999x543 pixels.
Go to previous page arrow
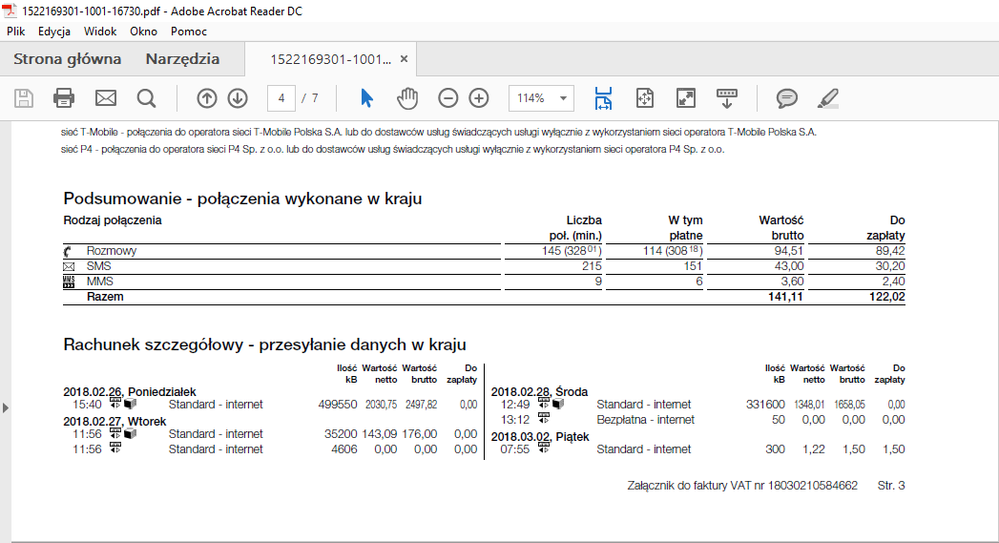[x=207, y=98]
